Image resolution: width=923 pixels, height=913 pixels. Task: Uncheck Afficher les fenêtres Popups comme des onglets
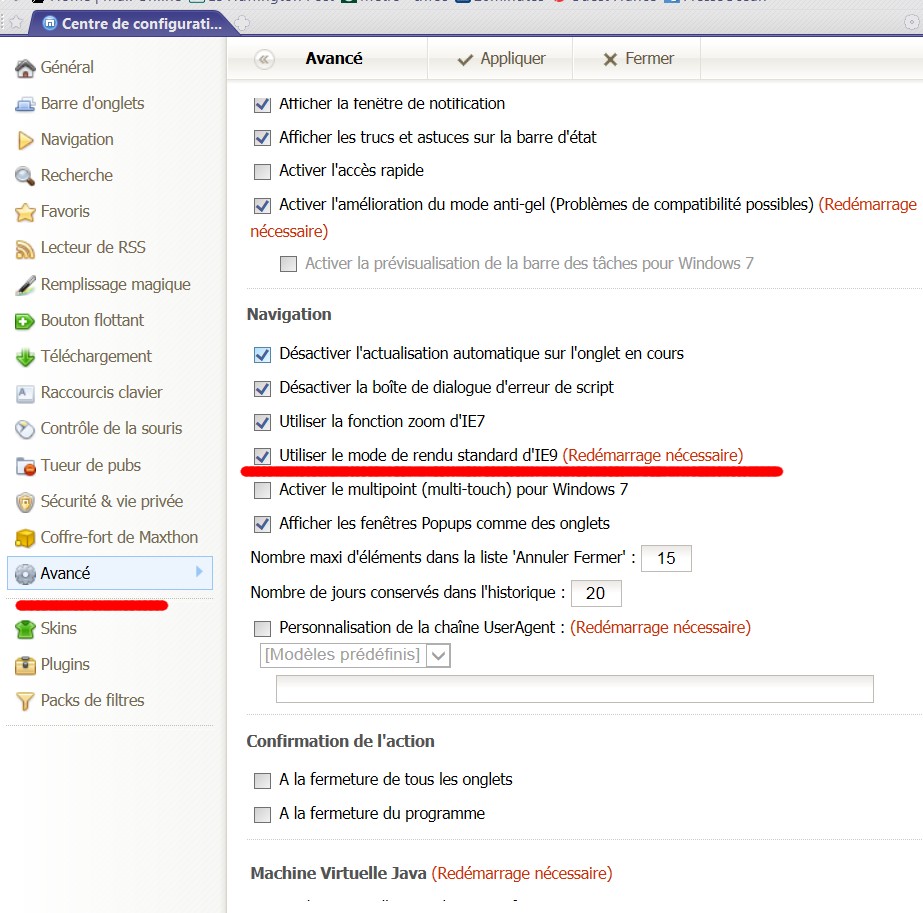(262, 524)
